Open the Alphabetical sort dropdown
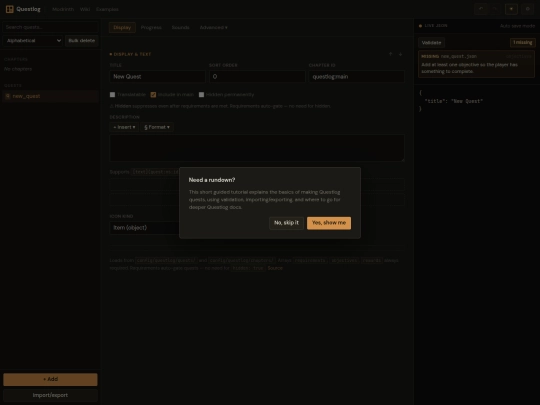 coord(33,41)
